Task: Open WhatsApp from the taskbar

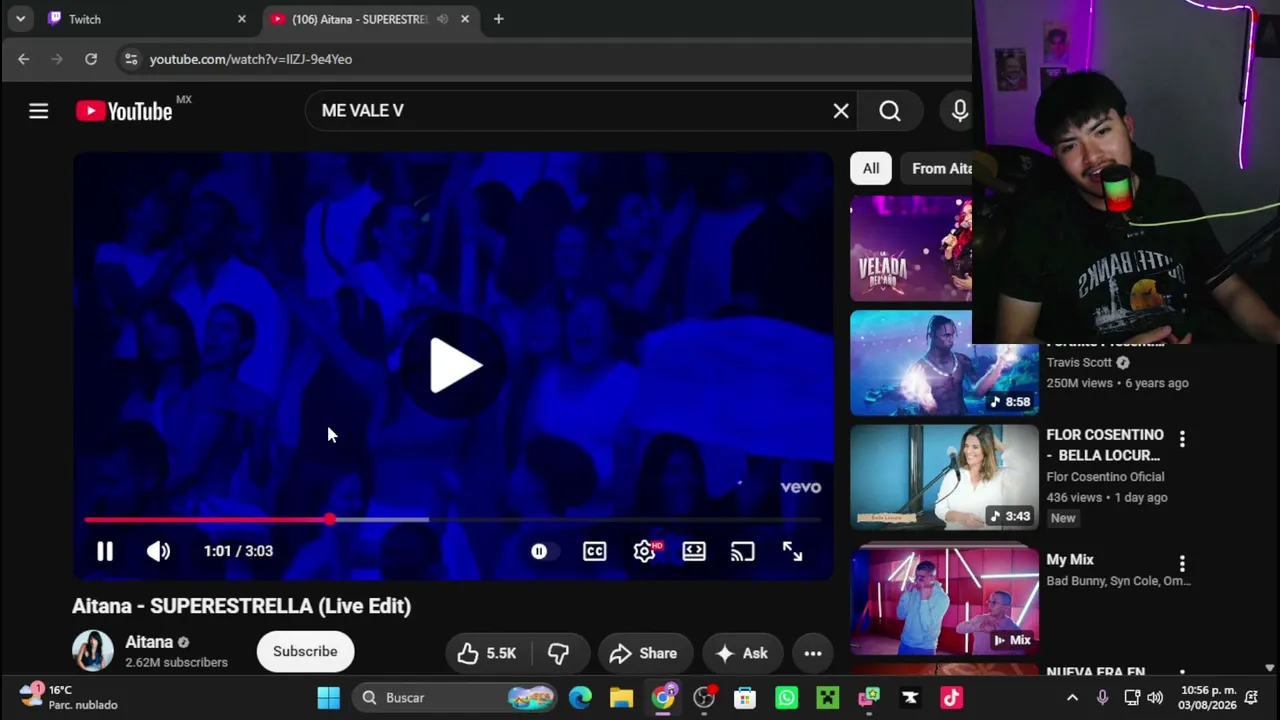Action: [786, 698]
